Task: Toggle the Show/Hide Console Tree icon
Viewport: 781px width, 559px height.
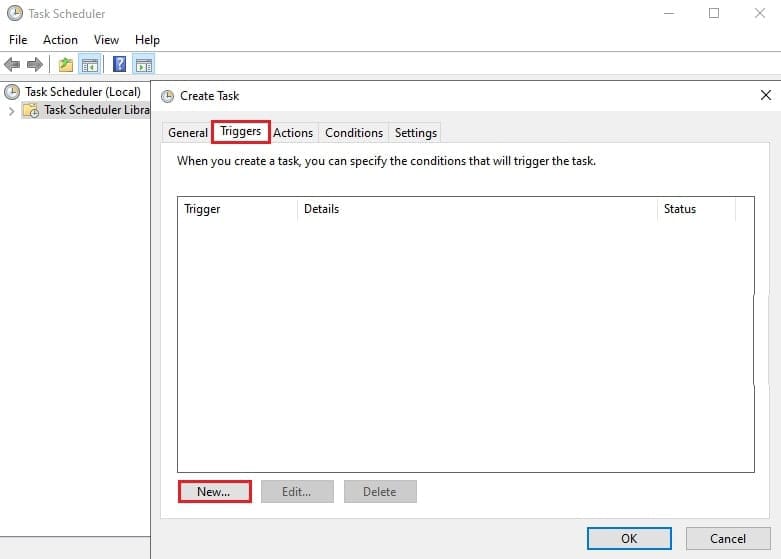Action: [x=90, y=64]
